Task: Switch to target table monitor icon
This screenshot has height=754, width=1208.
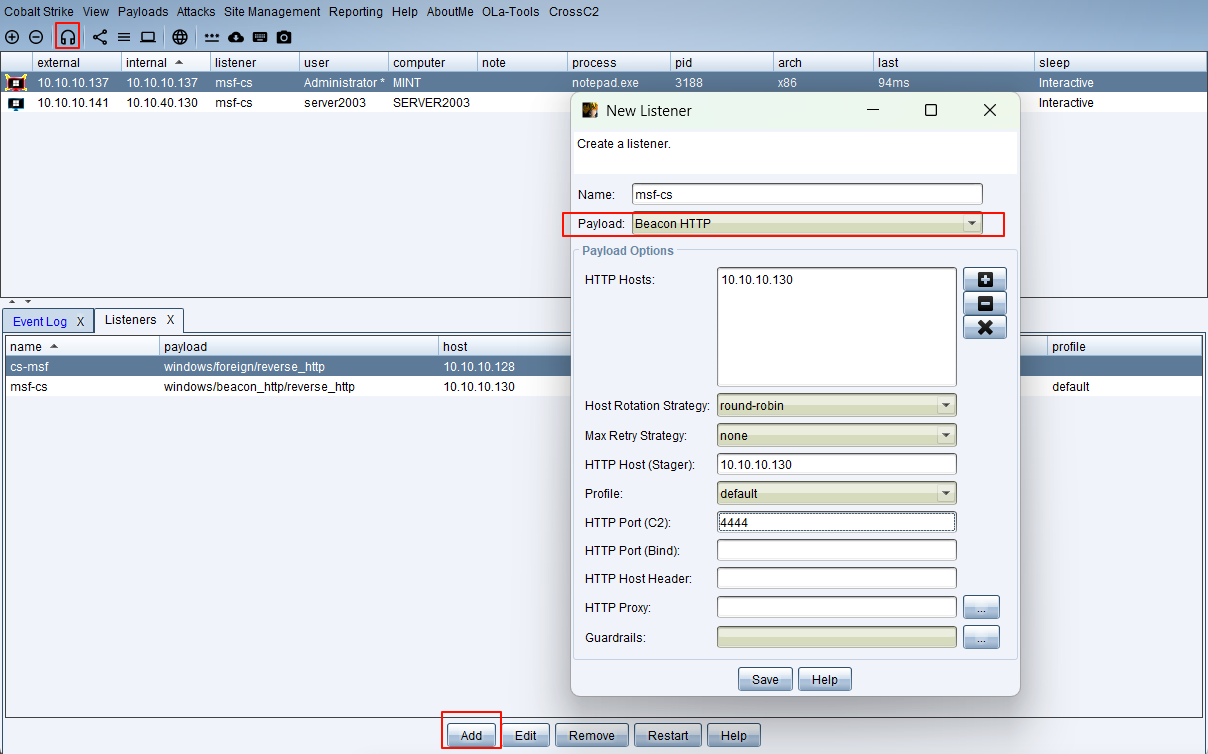Action: (148, 37)
